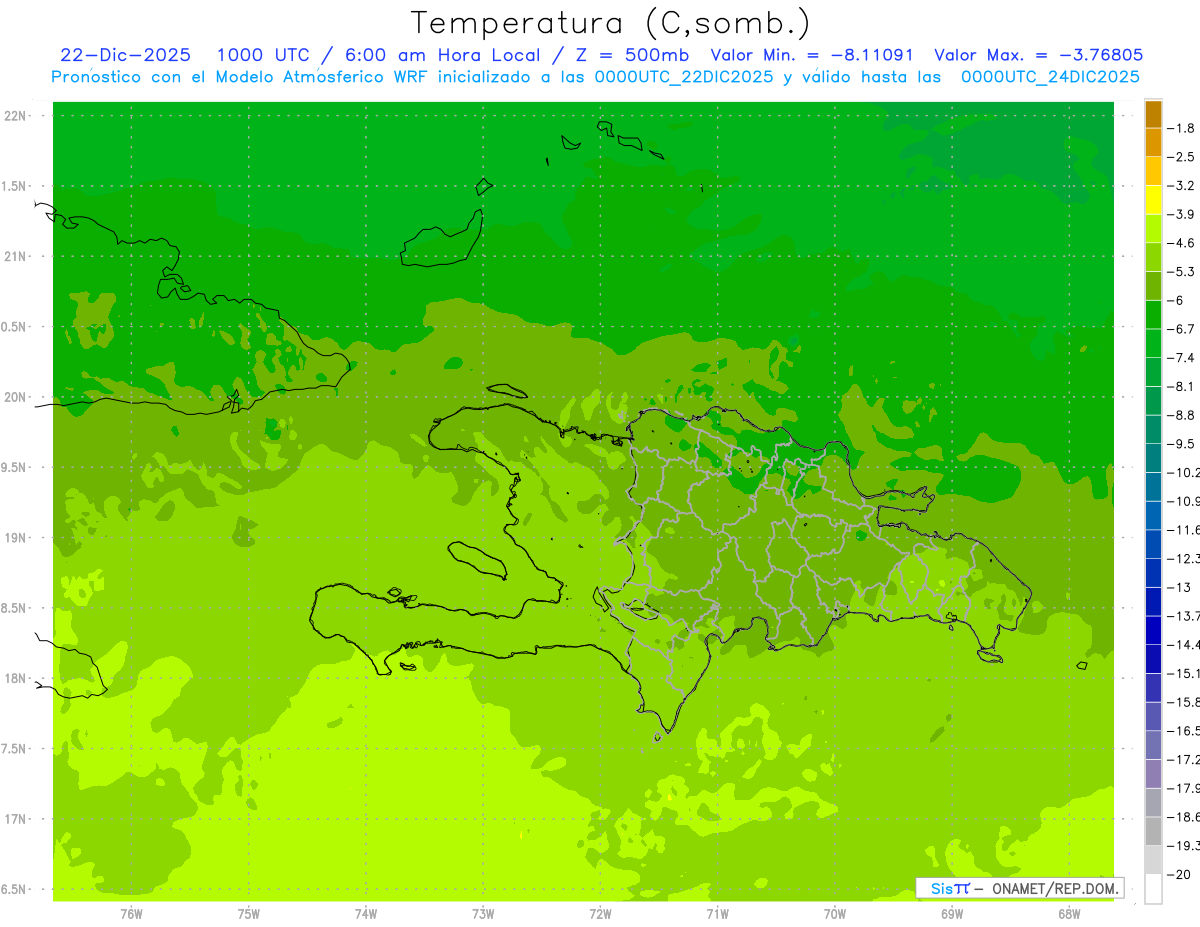Click the '18N' latitude label
Image resolution: width=1200 pixels, height=927 pixels.
tap(16, 678)
